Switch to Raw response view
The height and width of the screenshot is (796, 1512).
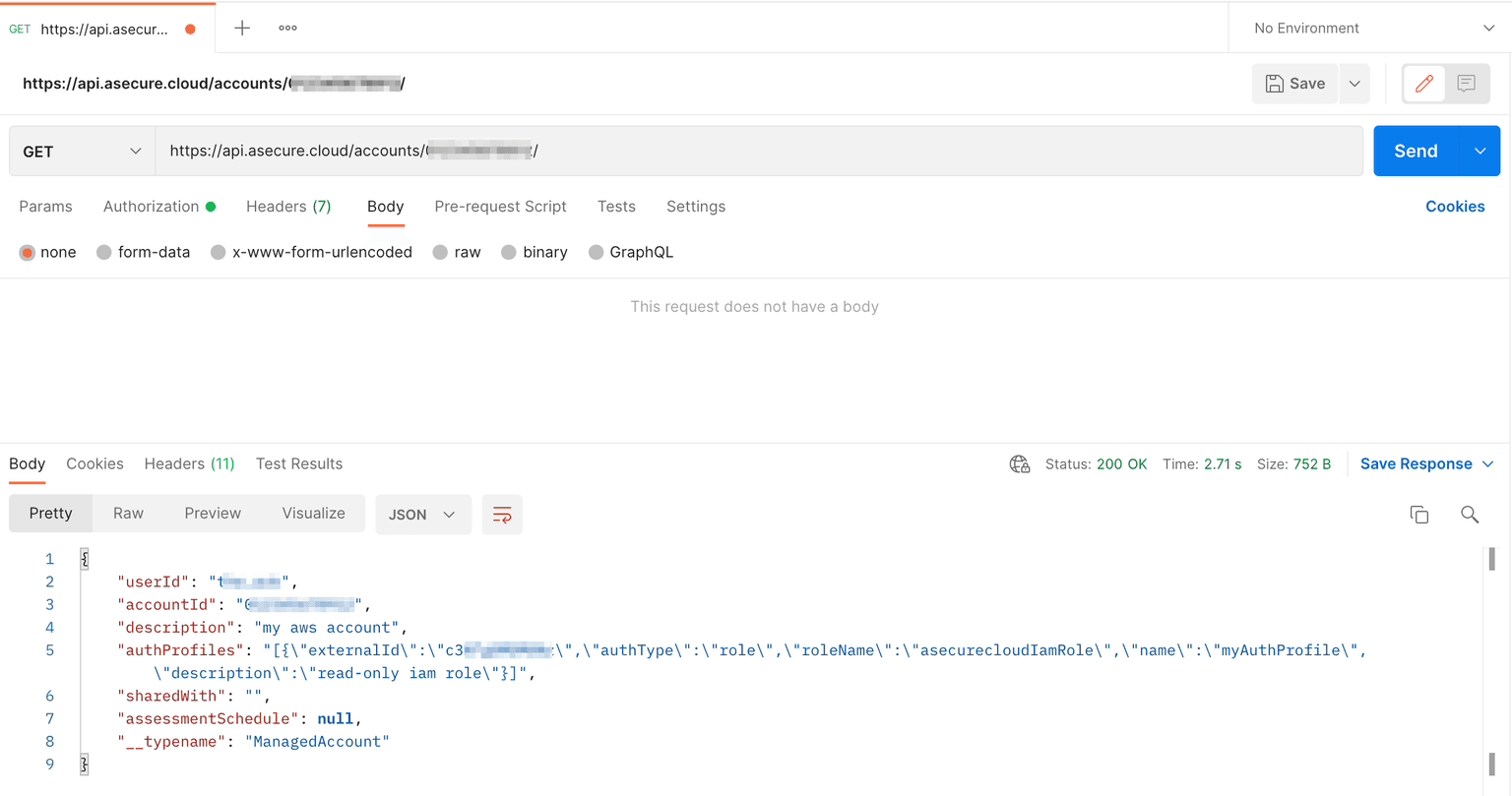pos(128,514)
